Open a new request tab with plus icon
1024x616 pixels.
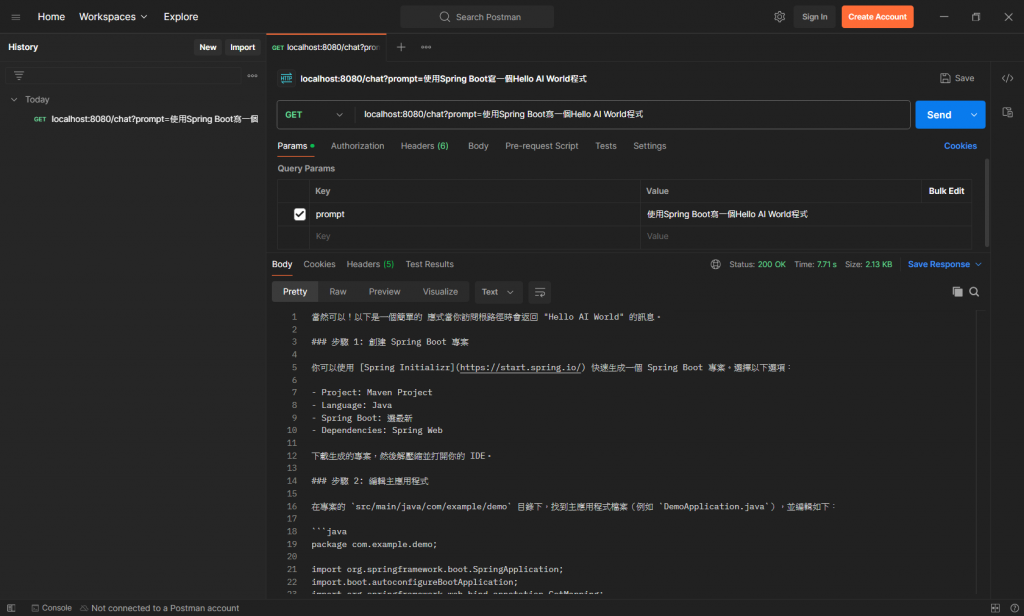401,47
